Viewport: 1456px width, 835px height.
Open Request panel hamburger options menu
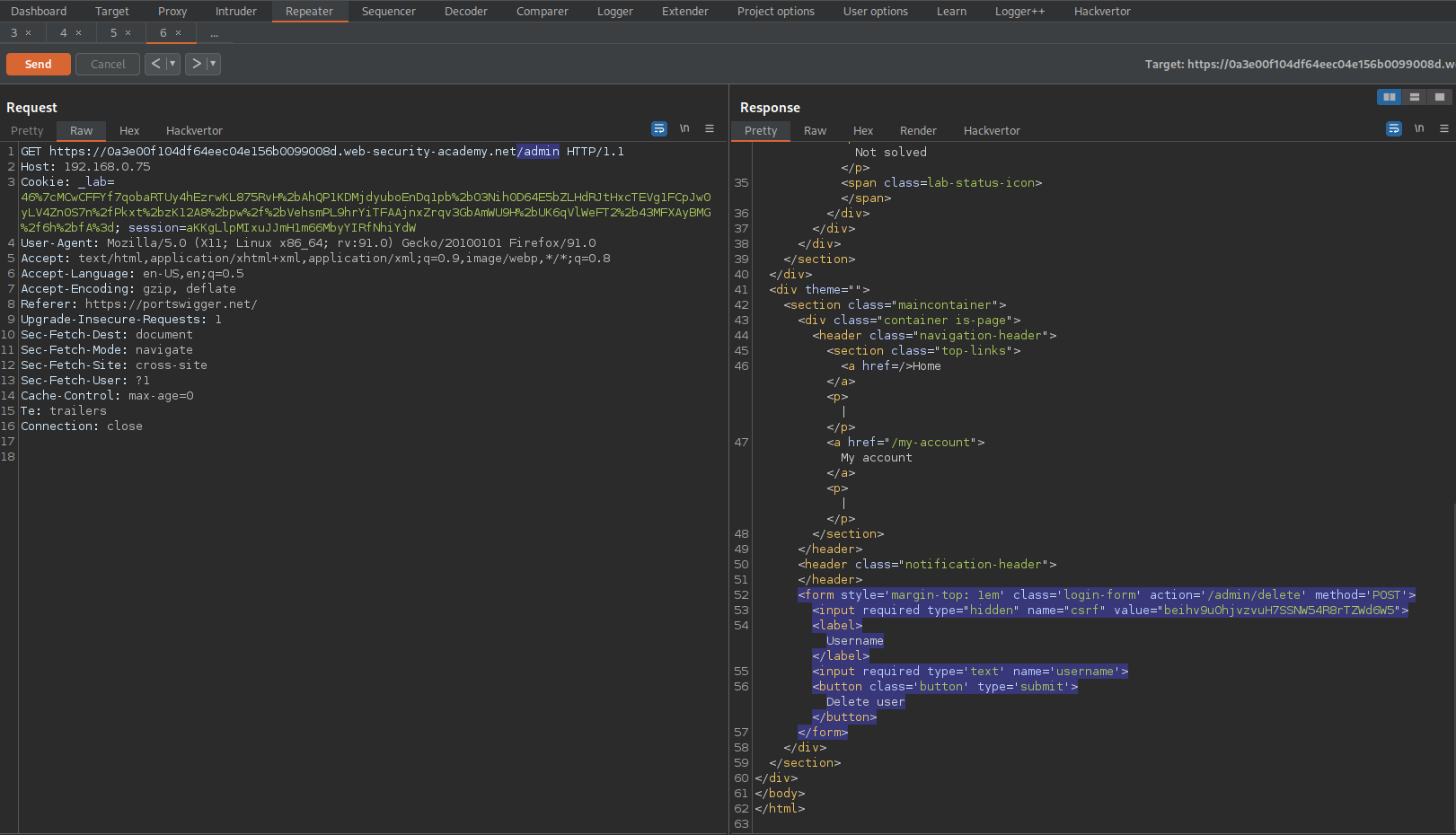pos(710,129)
